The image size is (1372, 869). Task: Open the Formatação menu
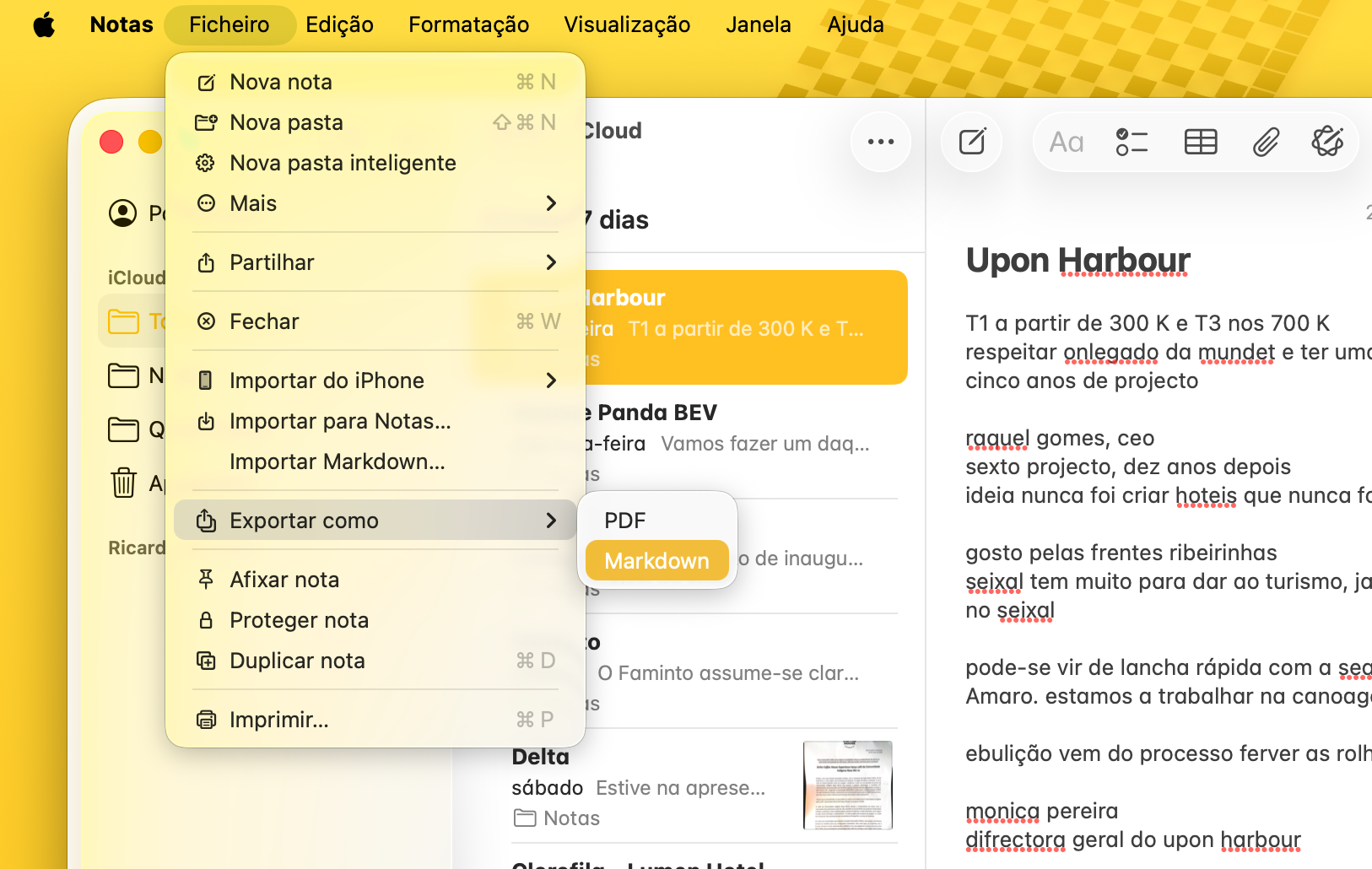tap(469, 24)
